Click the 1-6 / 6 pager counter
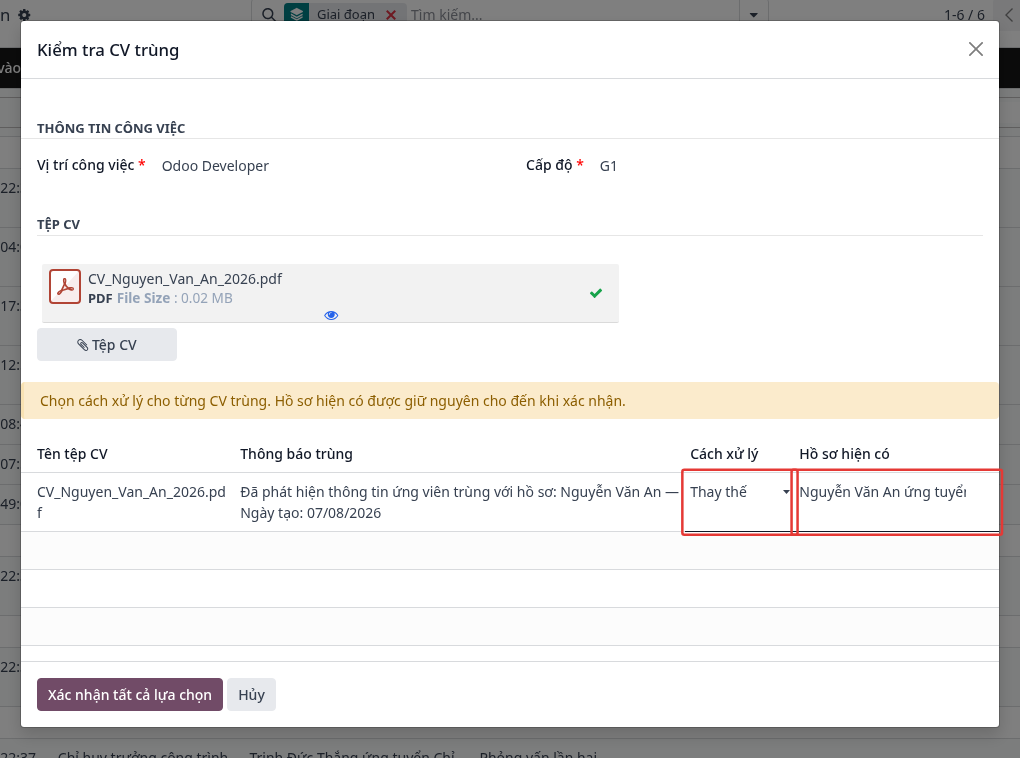The height and width of the screenshot is (758, 1020). (x=964, y=14)
